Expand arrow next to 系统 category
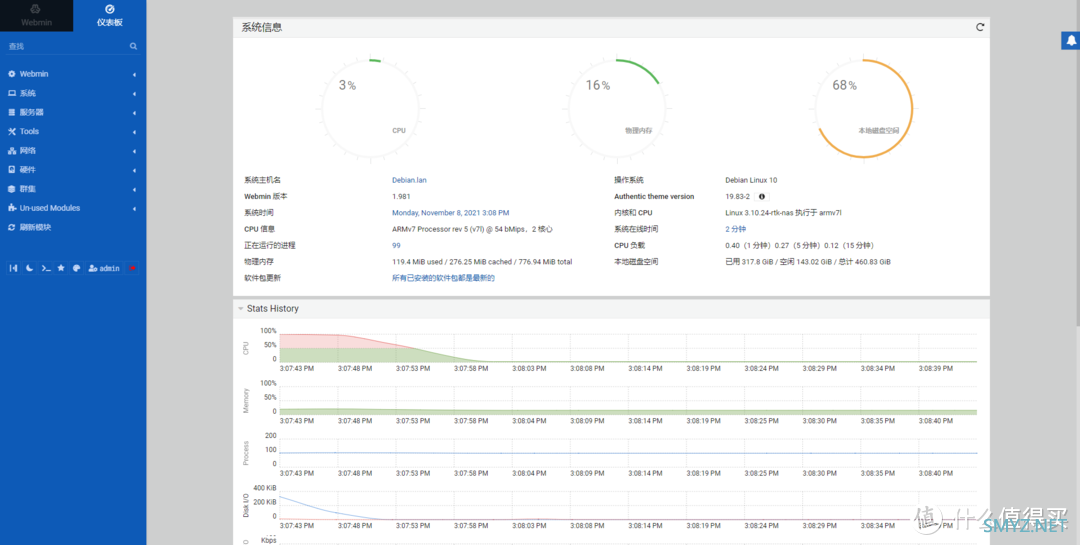 (x=134, y=94)
